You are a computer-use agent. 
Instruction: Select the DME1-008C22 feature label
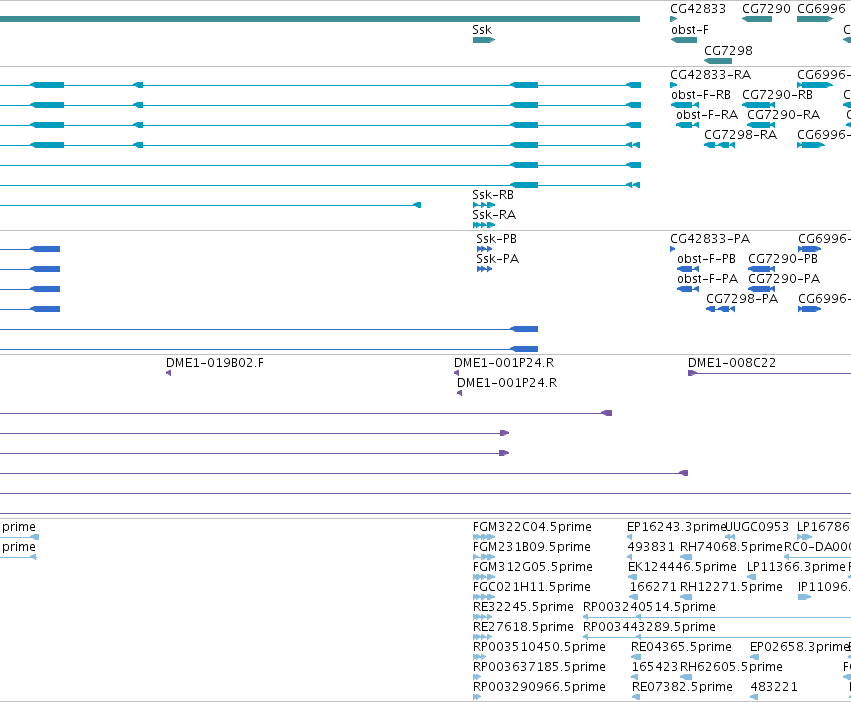tap(732, 363)
